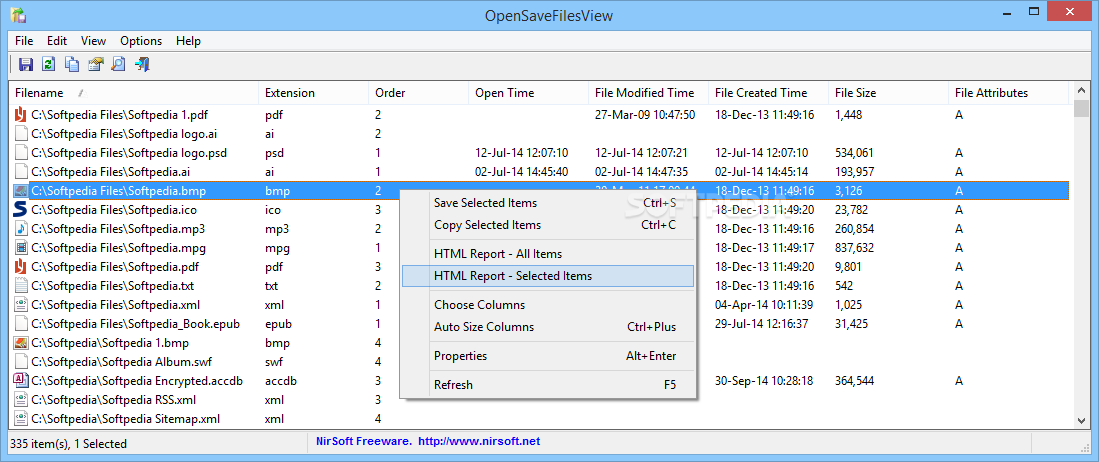Image resolution: width=1099 pixels, height=462 pixels.
Task: Open the Edit menu
Action: tap(57, 41)
